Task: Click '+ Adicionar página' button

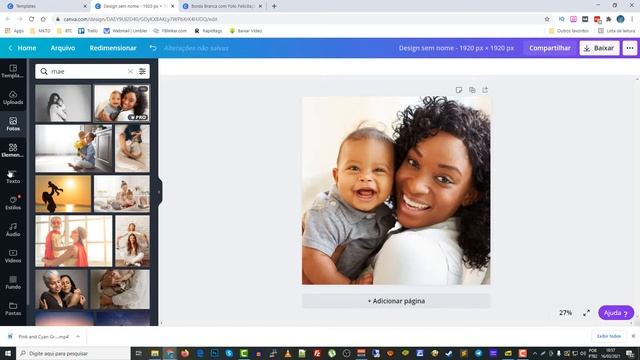Action: [396, 301]
